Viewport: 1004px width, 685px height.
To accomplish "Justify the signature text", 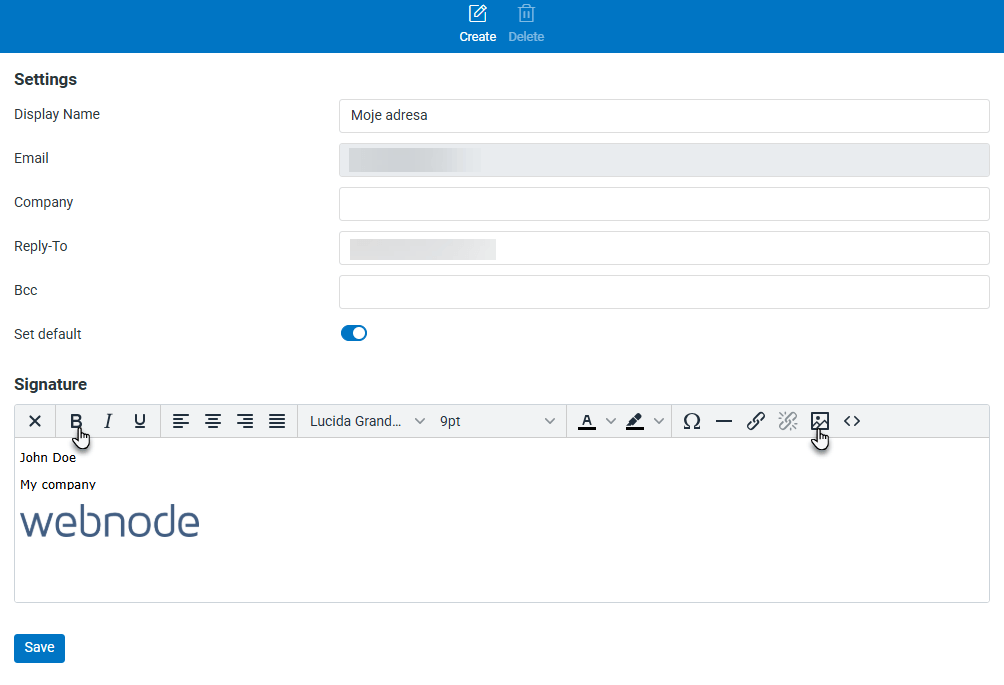I will pos(277,421).
